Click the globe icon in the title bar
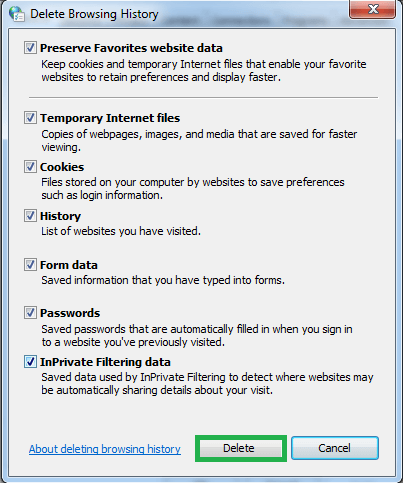The image size is (403, 483). click(x=16, y=14)
